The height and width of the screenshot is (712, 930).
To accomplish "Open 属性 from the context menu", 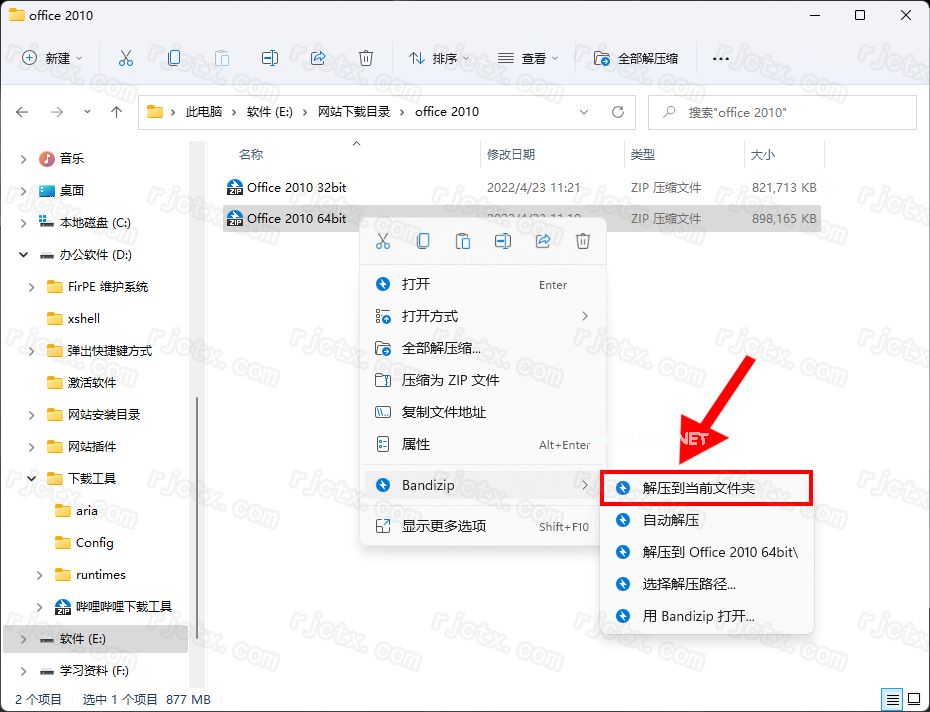I will [x=438, y=443].
